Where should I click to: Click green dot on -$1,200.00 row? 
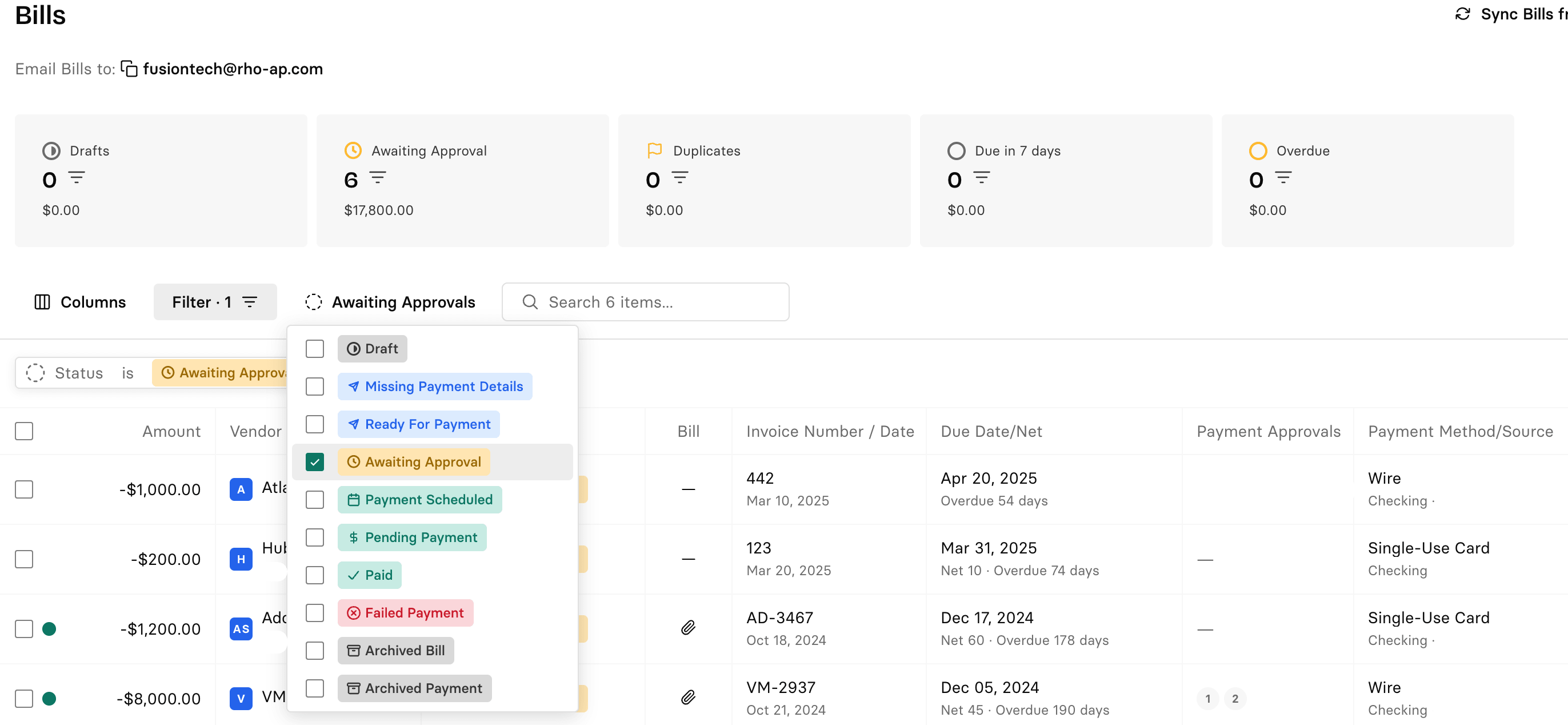(x=49, y=629)
